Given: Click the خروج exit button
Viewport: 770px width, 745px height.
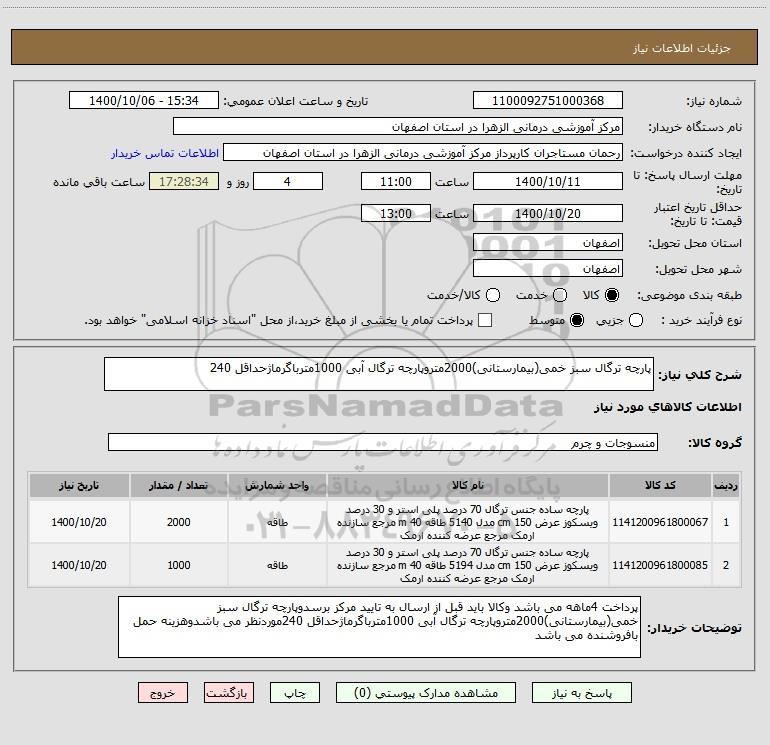Looking at the screenshot, I should [x=163, y=693].
